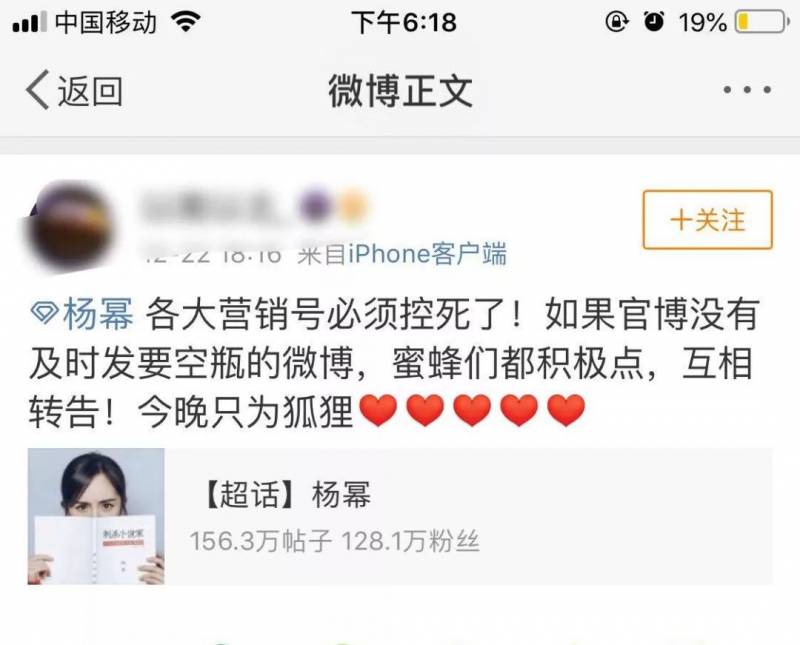Tap the back chevron arrow

[x=38, y=90]
